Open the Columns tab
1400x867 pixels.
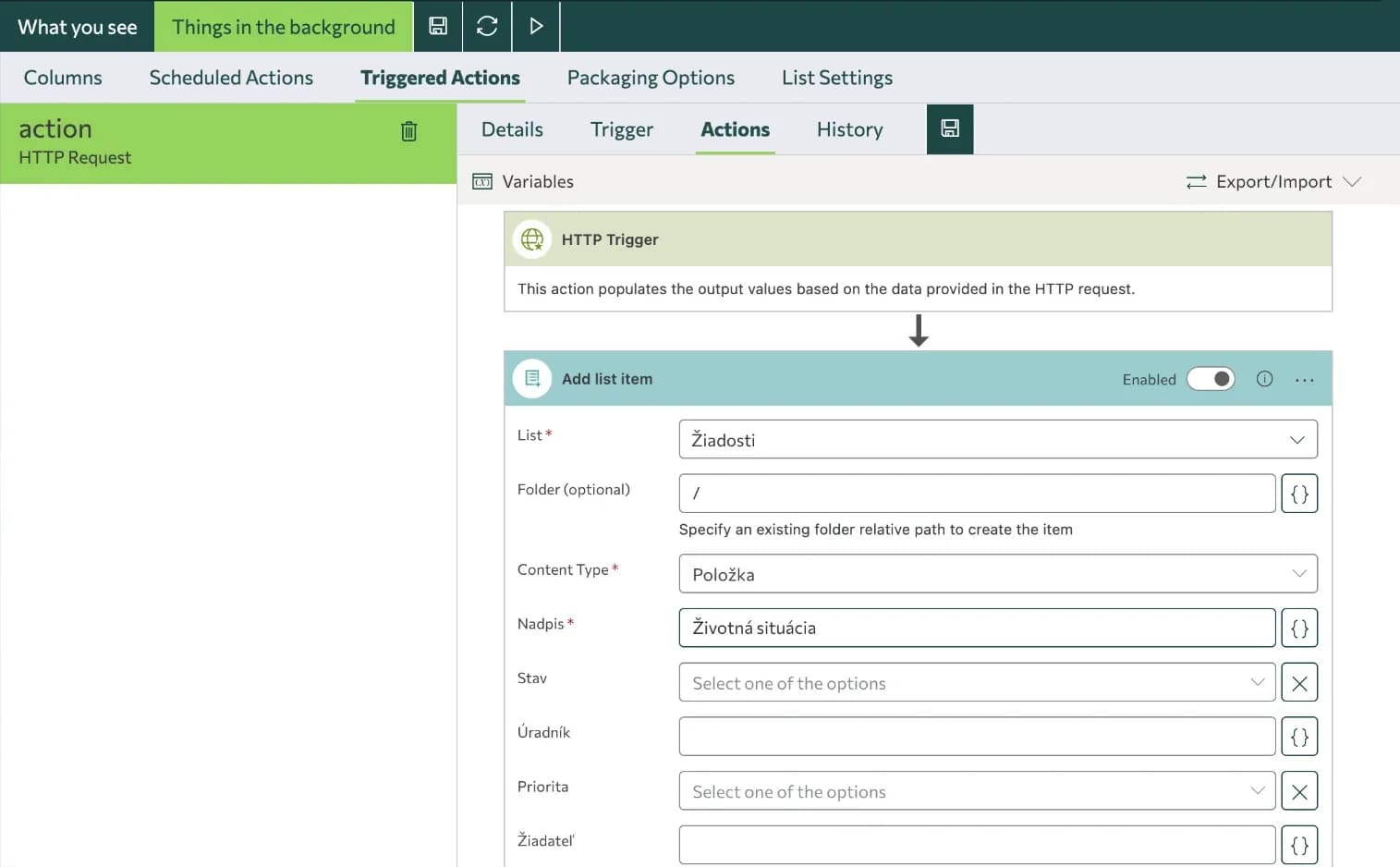point(63,78)
